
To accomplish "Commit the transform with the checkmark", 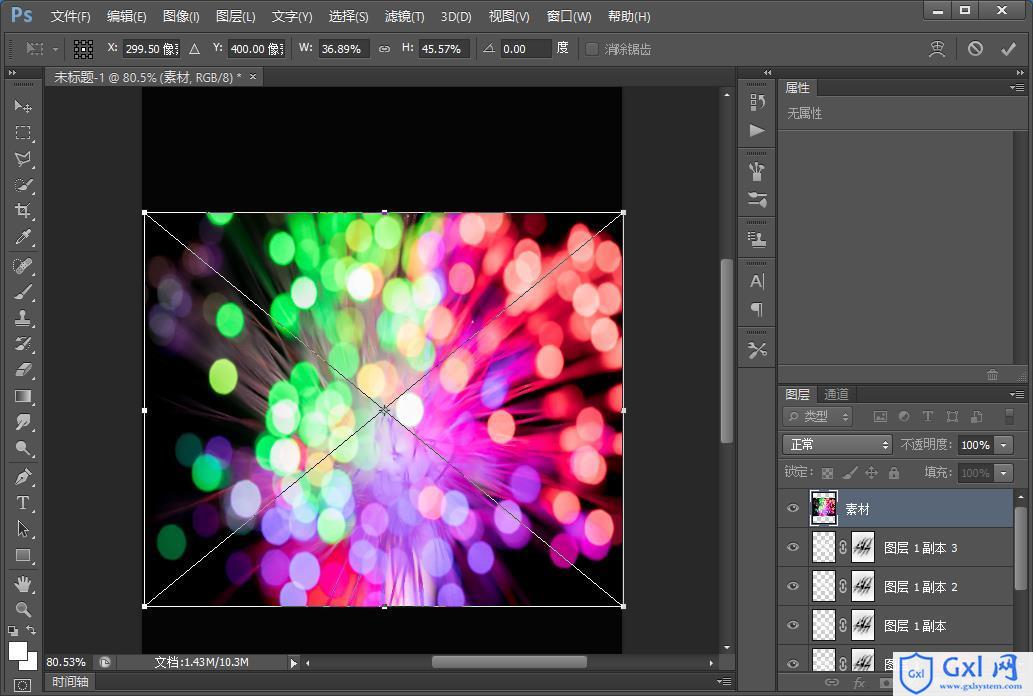I will pyautogui.click(x=1008, y=49).
